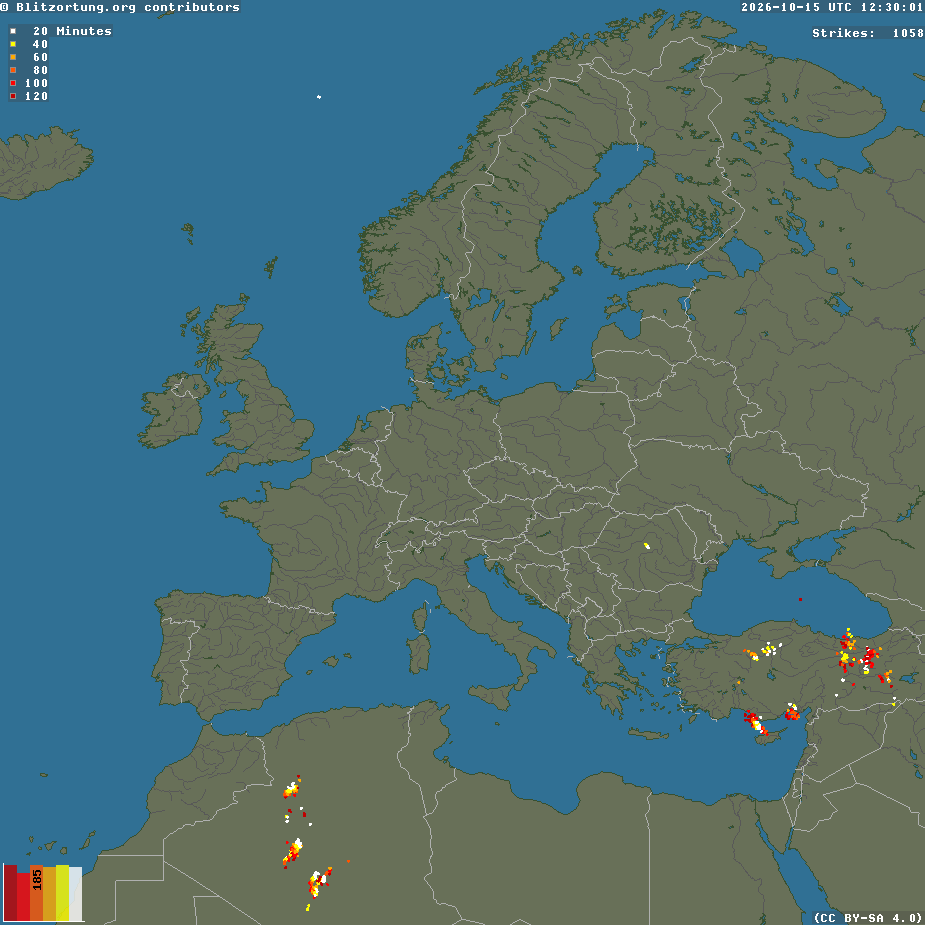Click the "120" legend label
925x925 pixels.
pyautogui.click(x=36, y=96)
